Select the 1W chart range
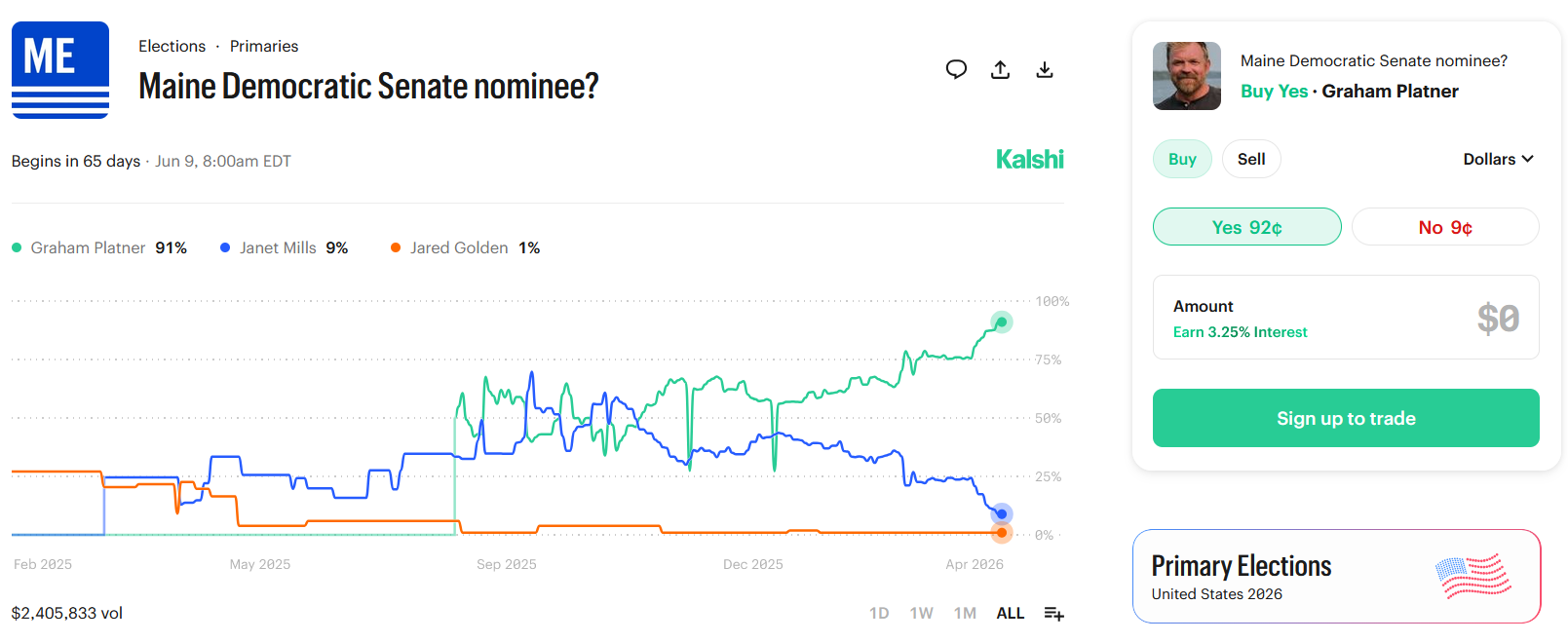The image size is (1568, 643). (x=921, y=613)
